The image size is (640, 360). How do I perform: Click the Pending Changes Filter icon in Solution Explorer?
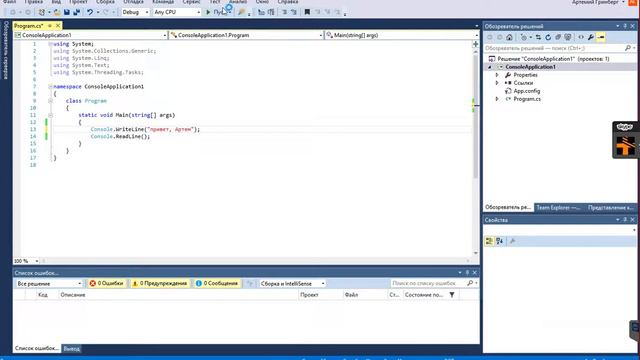tap(524, 37)
